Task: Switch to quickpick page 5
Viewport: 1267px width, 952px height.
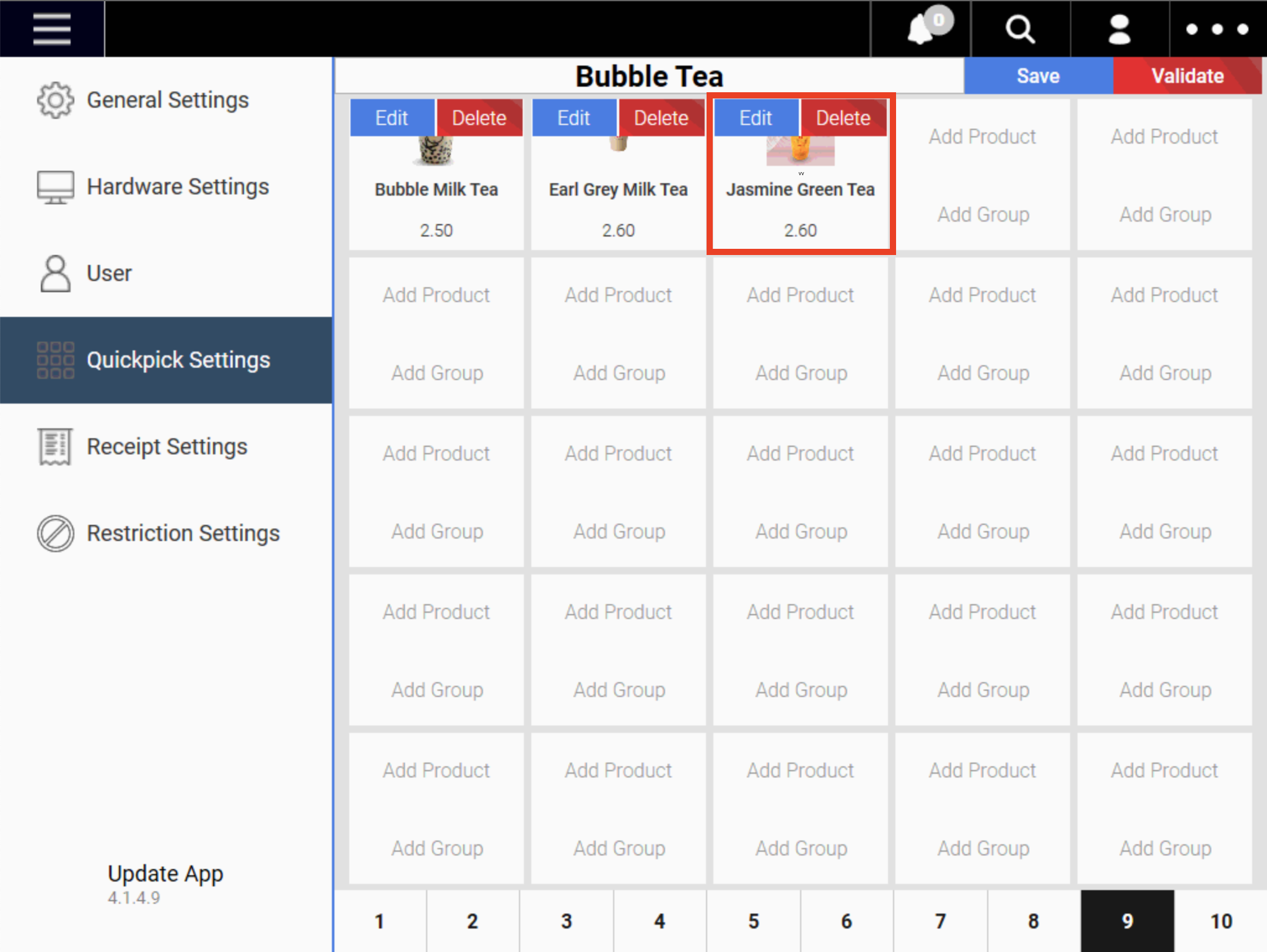Action: [x=753, y=920]
